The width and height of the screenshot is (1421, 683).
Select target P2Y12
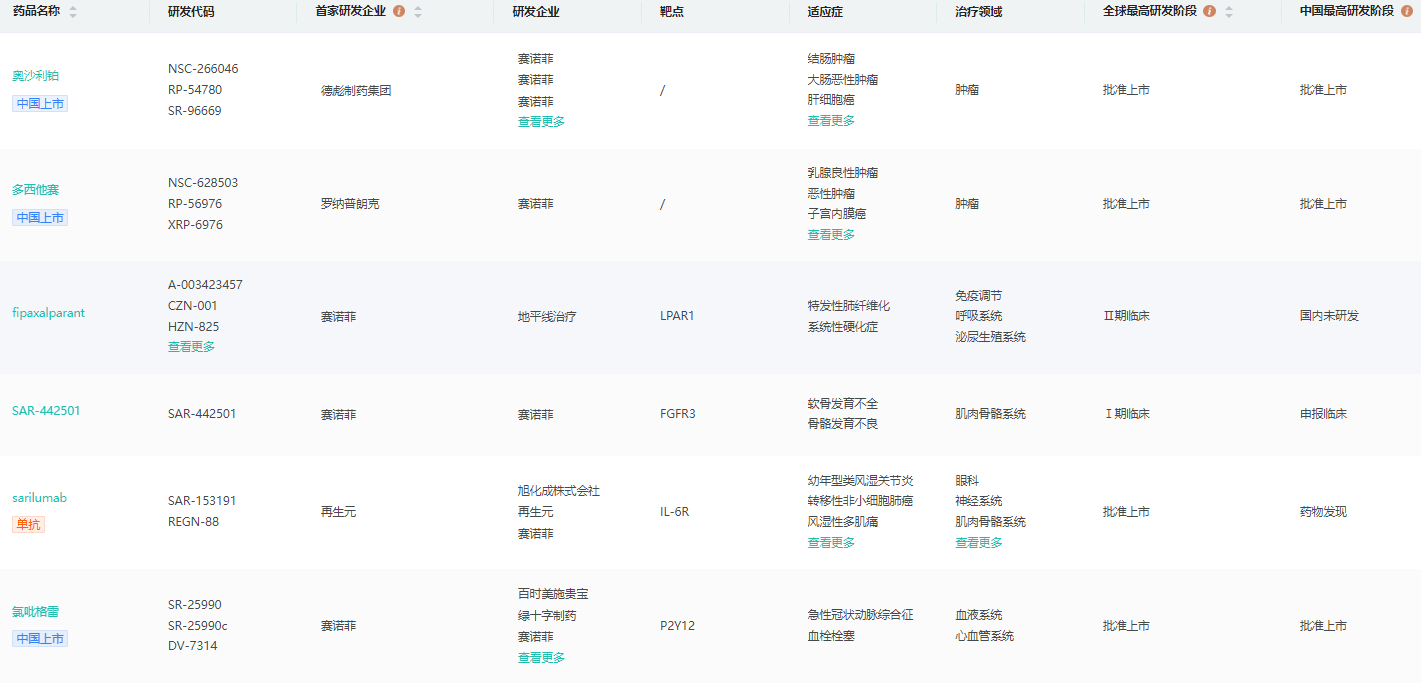pyautogui.click(x=677, y=626)
